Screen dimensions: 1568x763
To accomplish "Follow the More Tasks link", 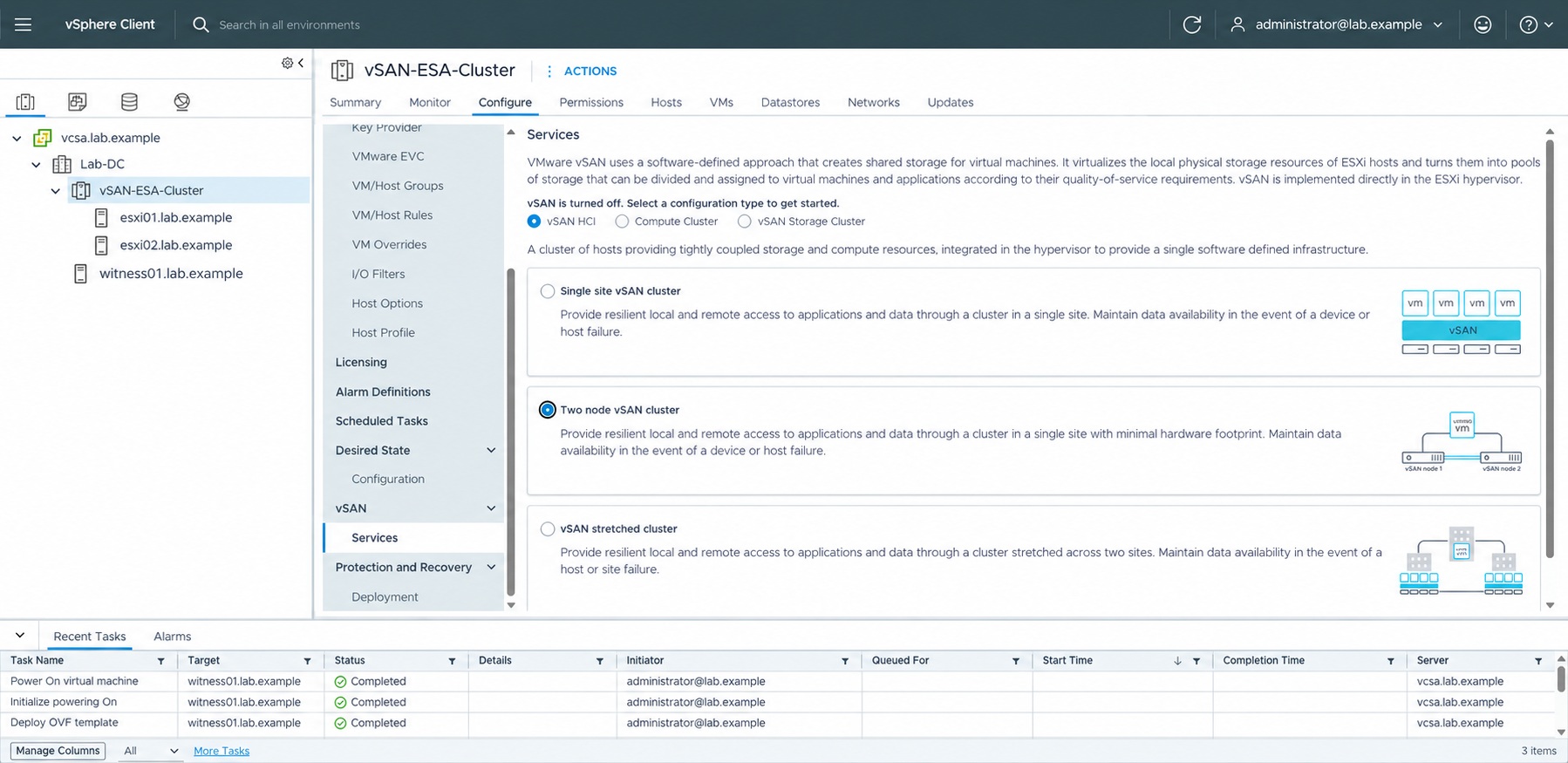I will pos(222,751).
